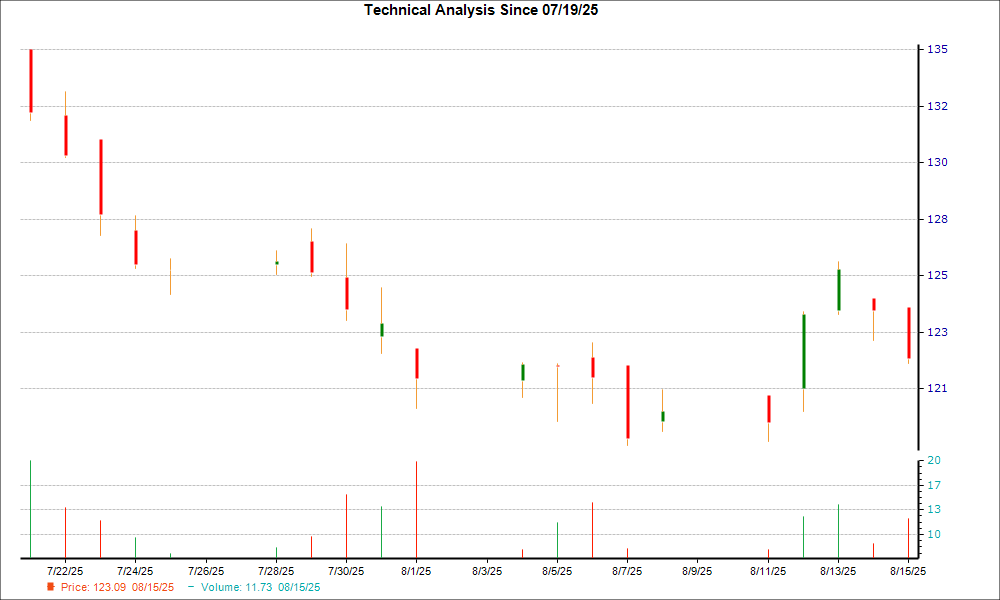Select the green candlestick above 8/13/25
This screenshot has width=1000, height=600.
point(839,290)
